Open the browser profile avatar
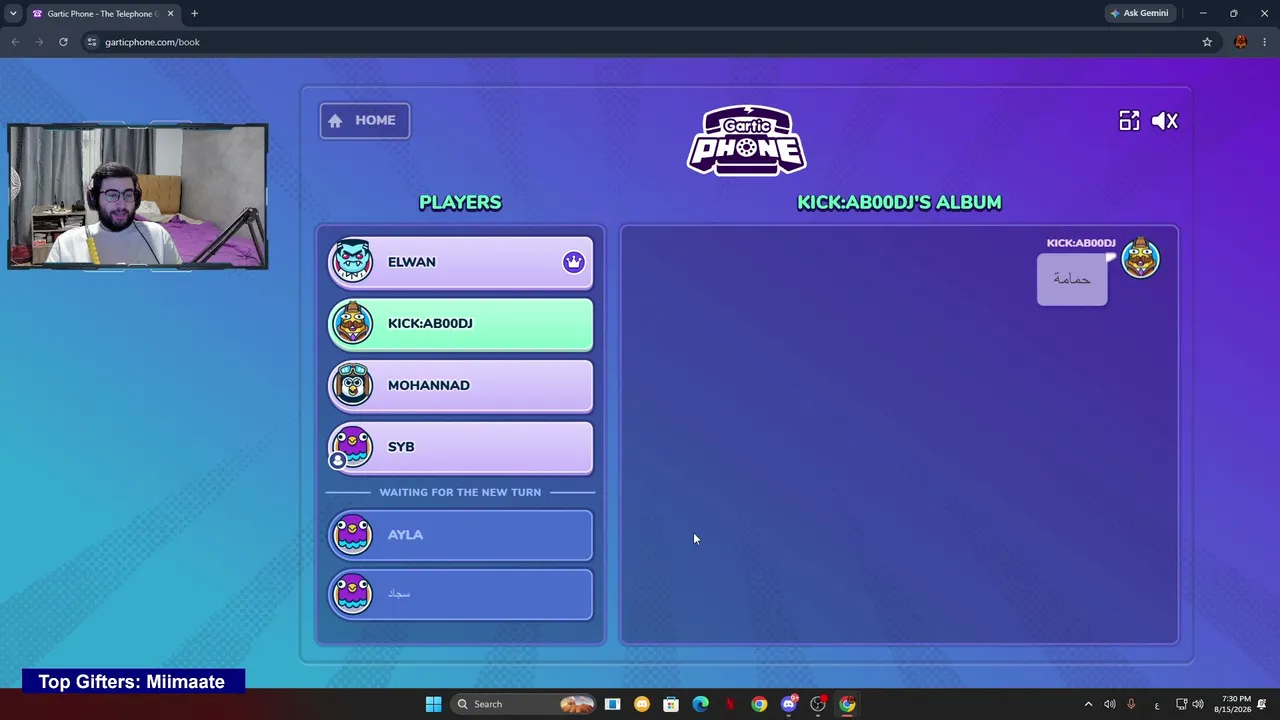The width and height of the screenshot is (1280, 720). tap(1241, 42)
